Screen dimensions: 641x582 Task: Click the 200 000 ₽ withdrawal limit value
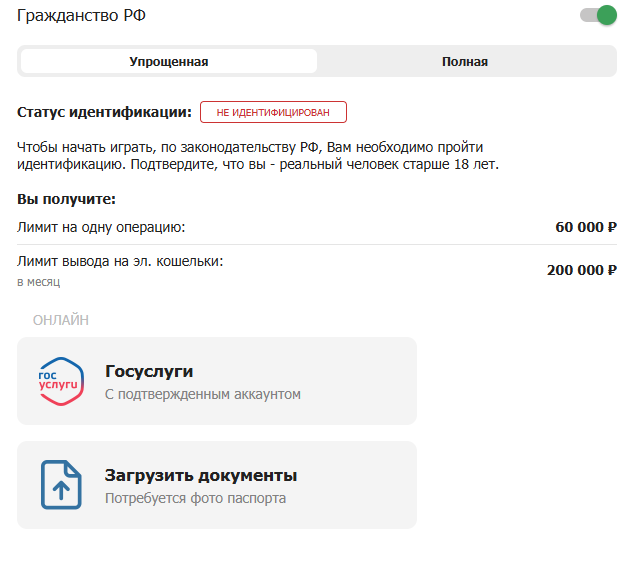pos(582,270)
